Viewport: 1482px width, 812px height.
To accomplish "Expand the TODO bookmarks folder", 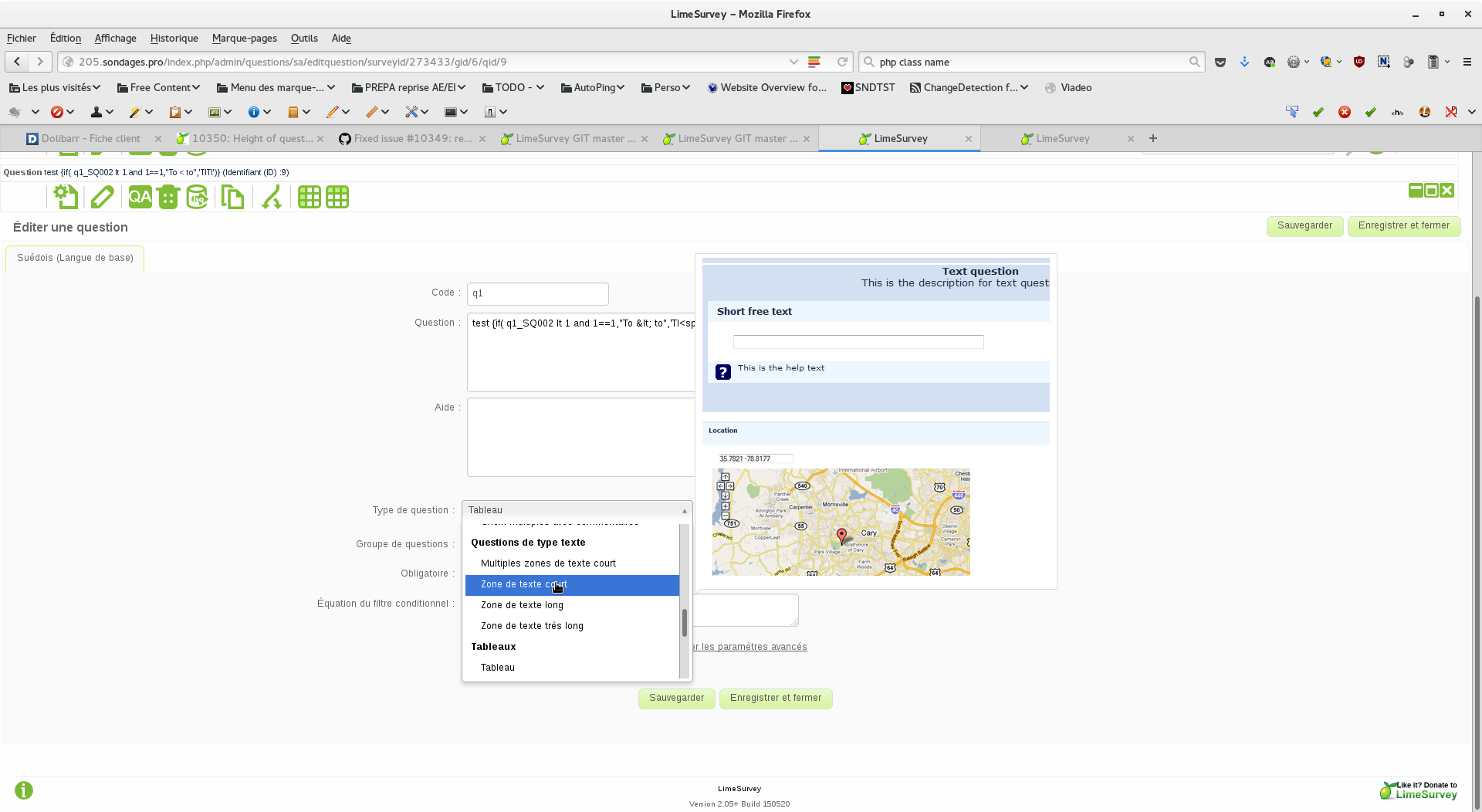I will coord(513,88).
